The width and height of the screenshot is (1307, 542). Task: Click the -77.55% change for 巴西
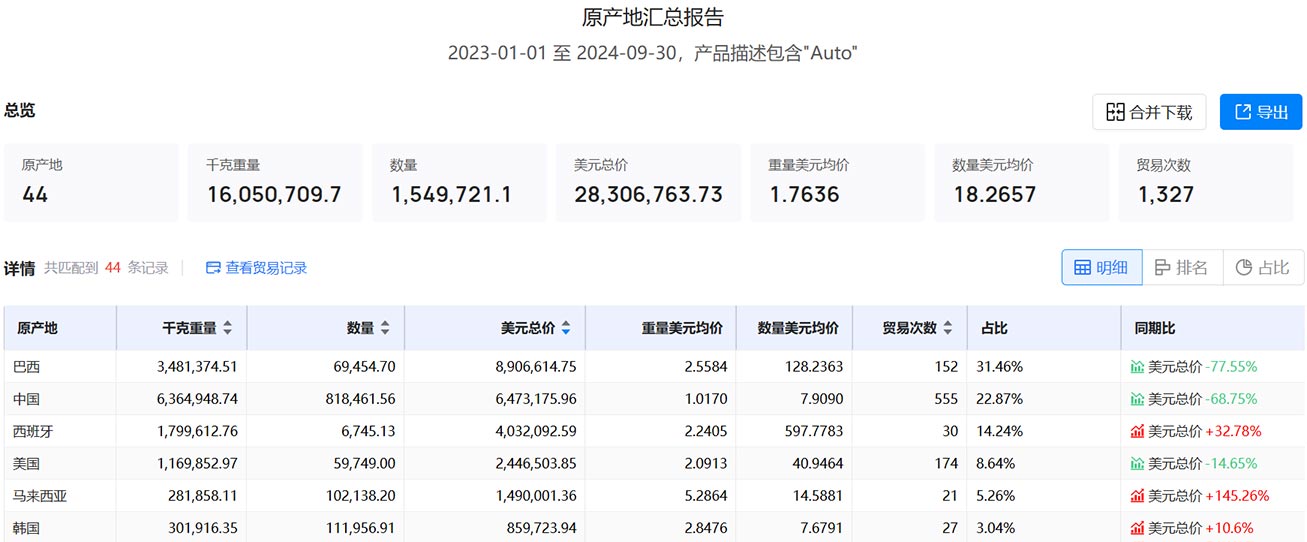(x=1231, y=367)
